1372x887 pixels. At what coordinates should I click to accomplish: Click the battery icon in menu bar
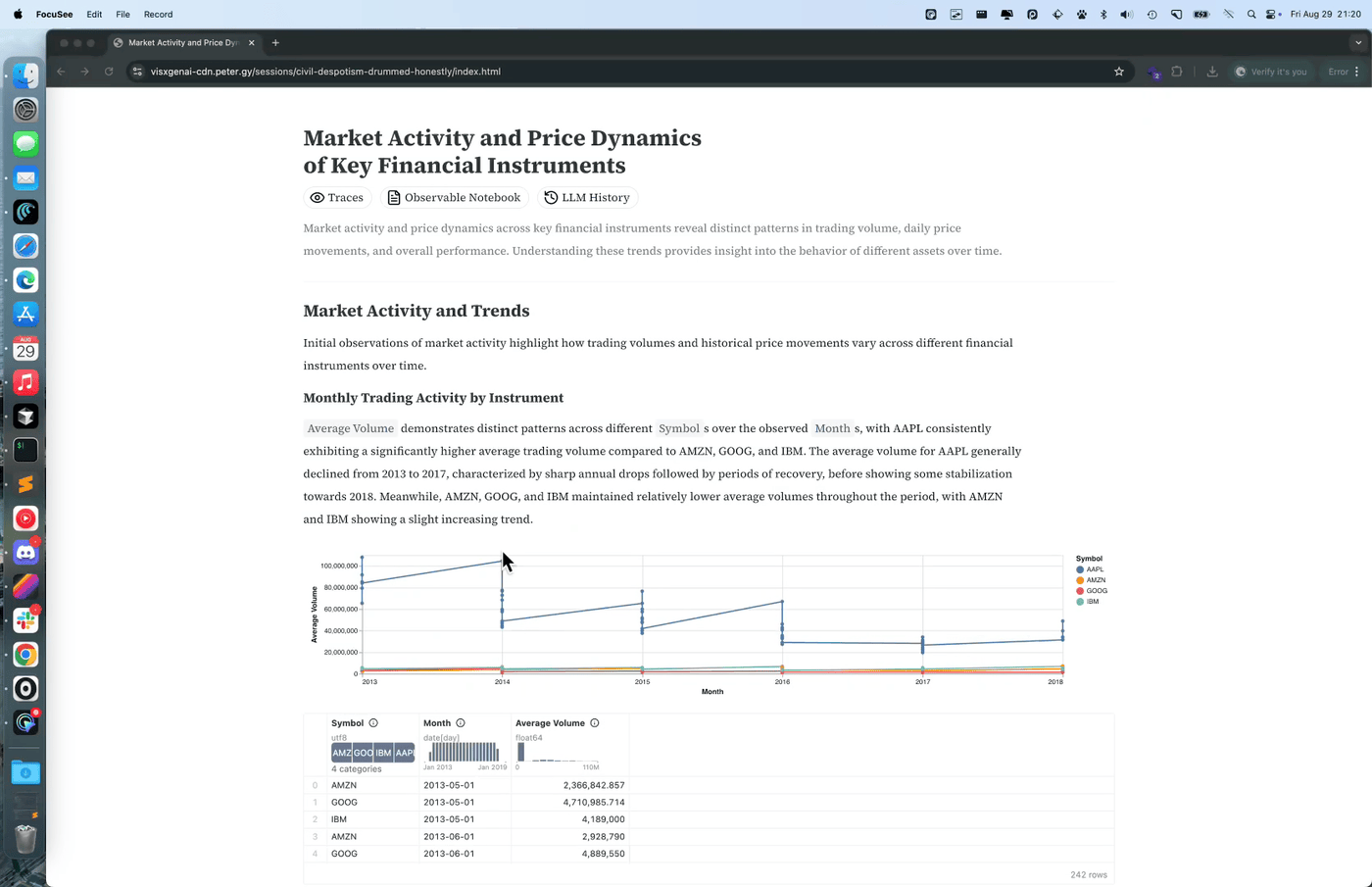pyautogui.click(x=1201, y=15)
